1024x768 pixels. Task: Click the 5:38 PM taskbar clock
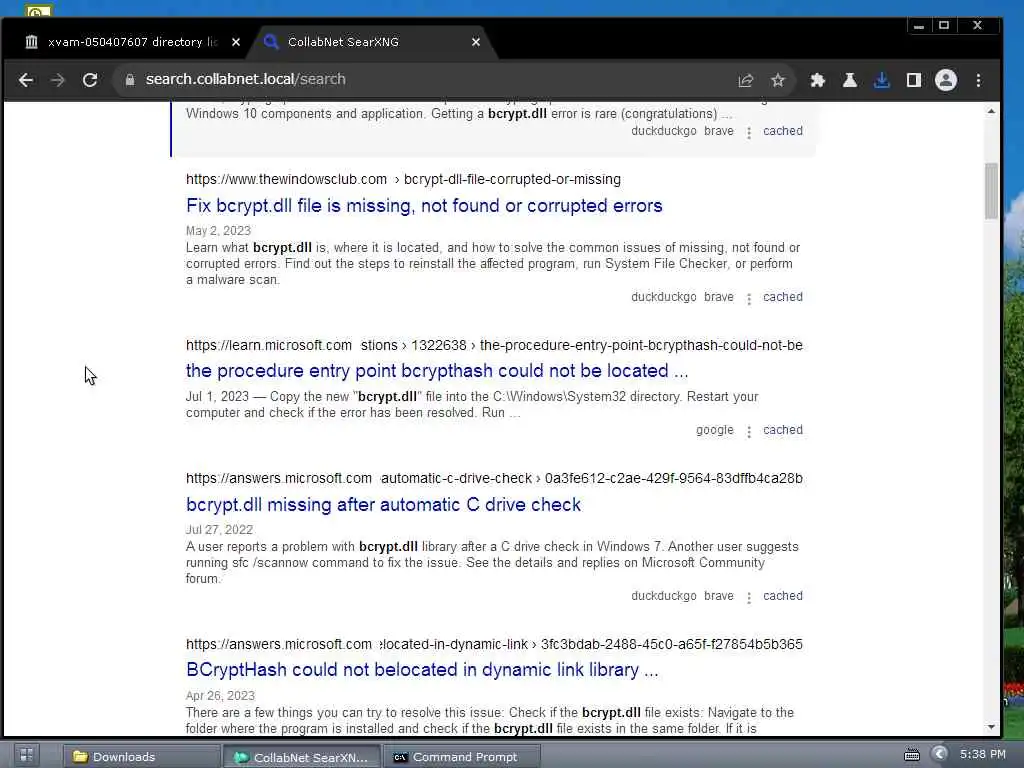(x=983, y=754)
